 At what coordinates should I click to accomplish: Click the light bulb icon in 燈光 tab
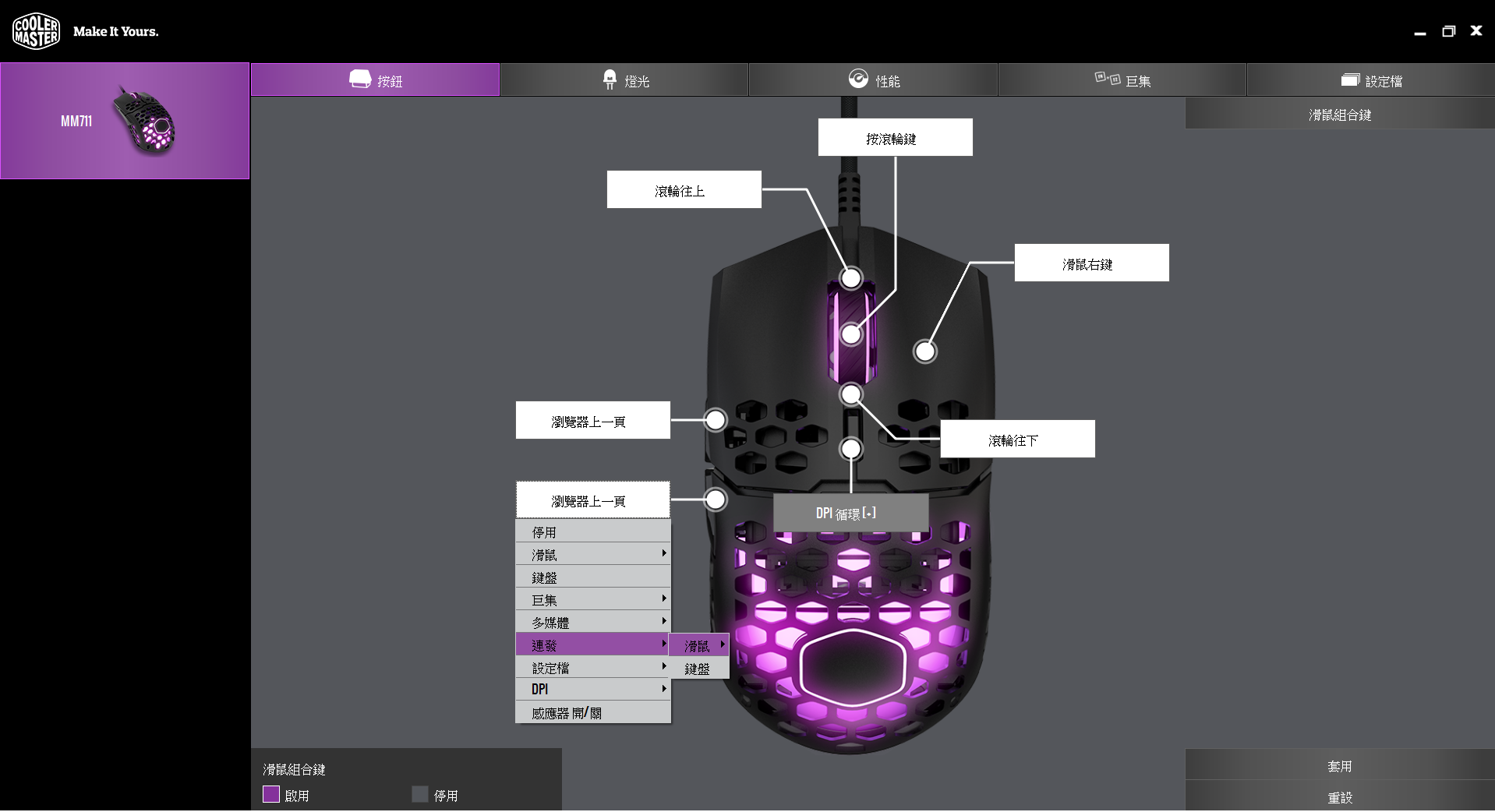click(610, 79)
